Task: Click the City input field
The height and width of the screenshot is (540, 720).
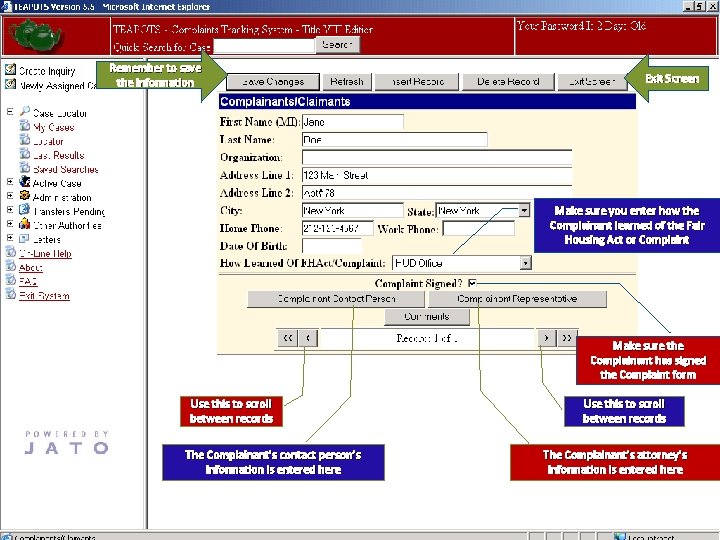Action: (353, 210)
